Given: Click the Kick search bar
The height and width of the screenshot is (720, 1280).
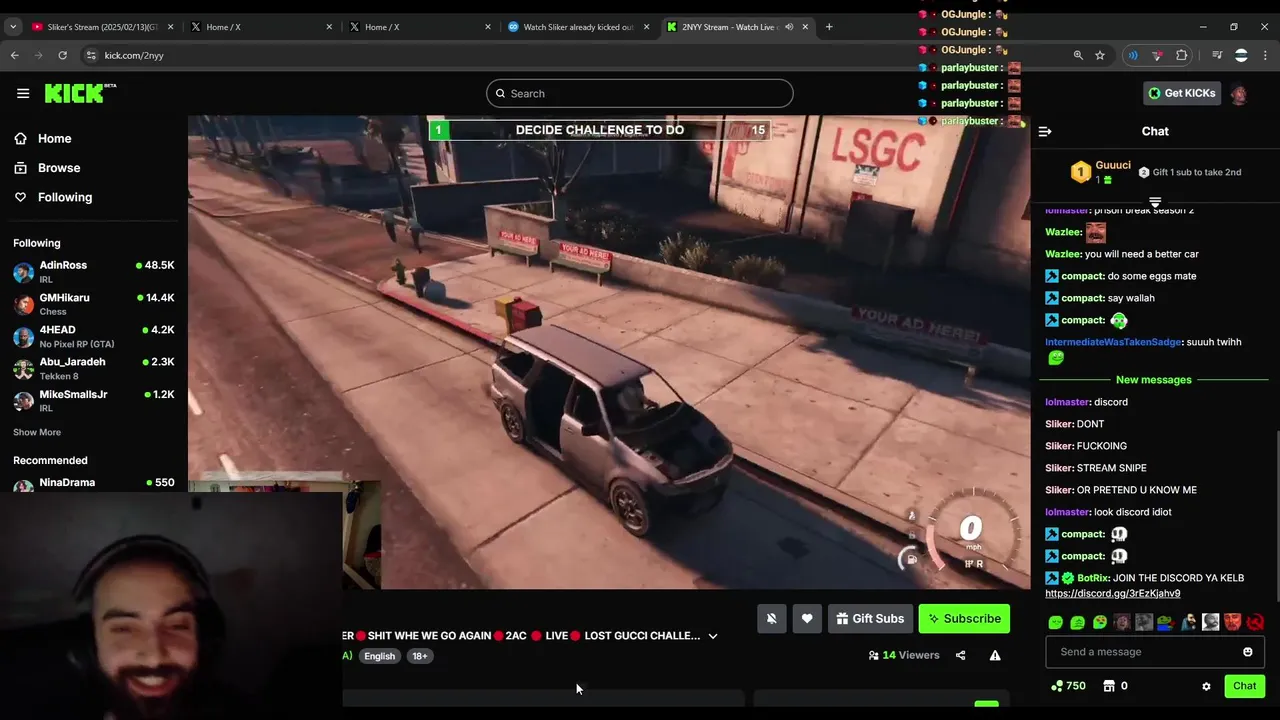Looking at the screenshot, I should point(640,94).
